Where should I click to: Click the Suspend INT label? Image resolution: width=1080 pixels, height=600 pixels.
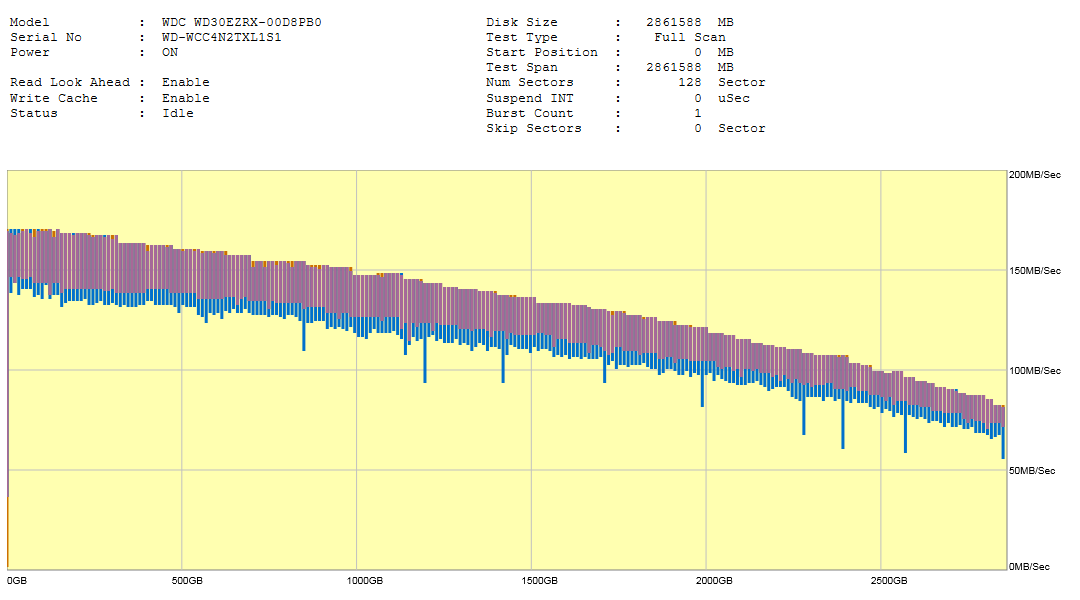(x=530, y=98)
